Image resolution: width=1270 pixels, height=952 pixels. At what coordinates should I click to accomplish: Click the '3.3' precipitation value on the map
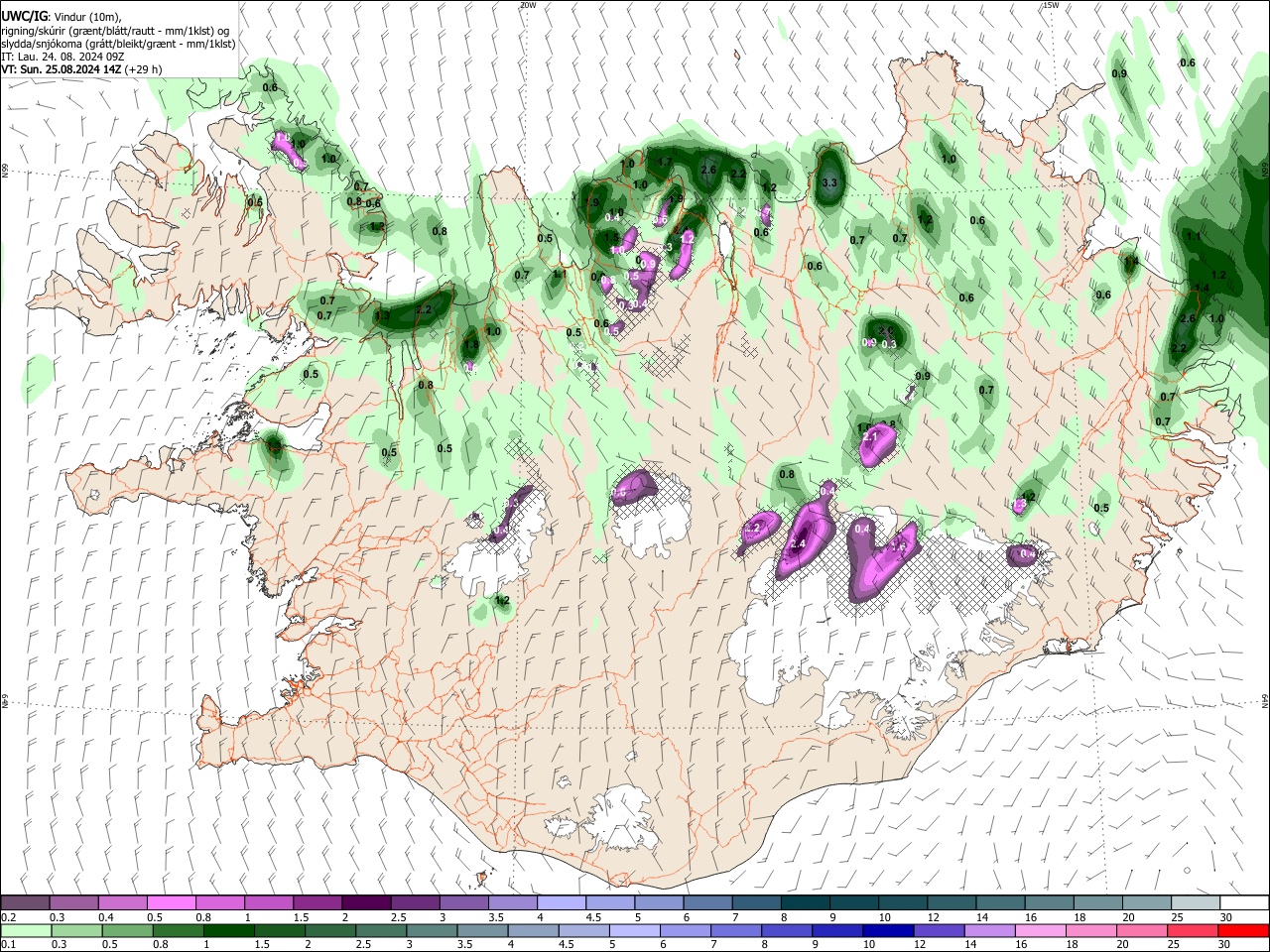[830, 183]
